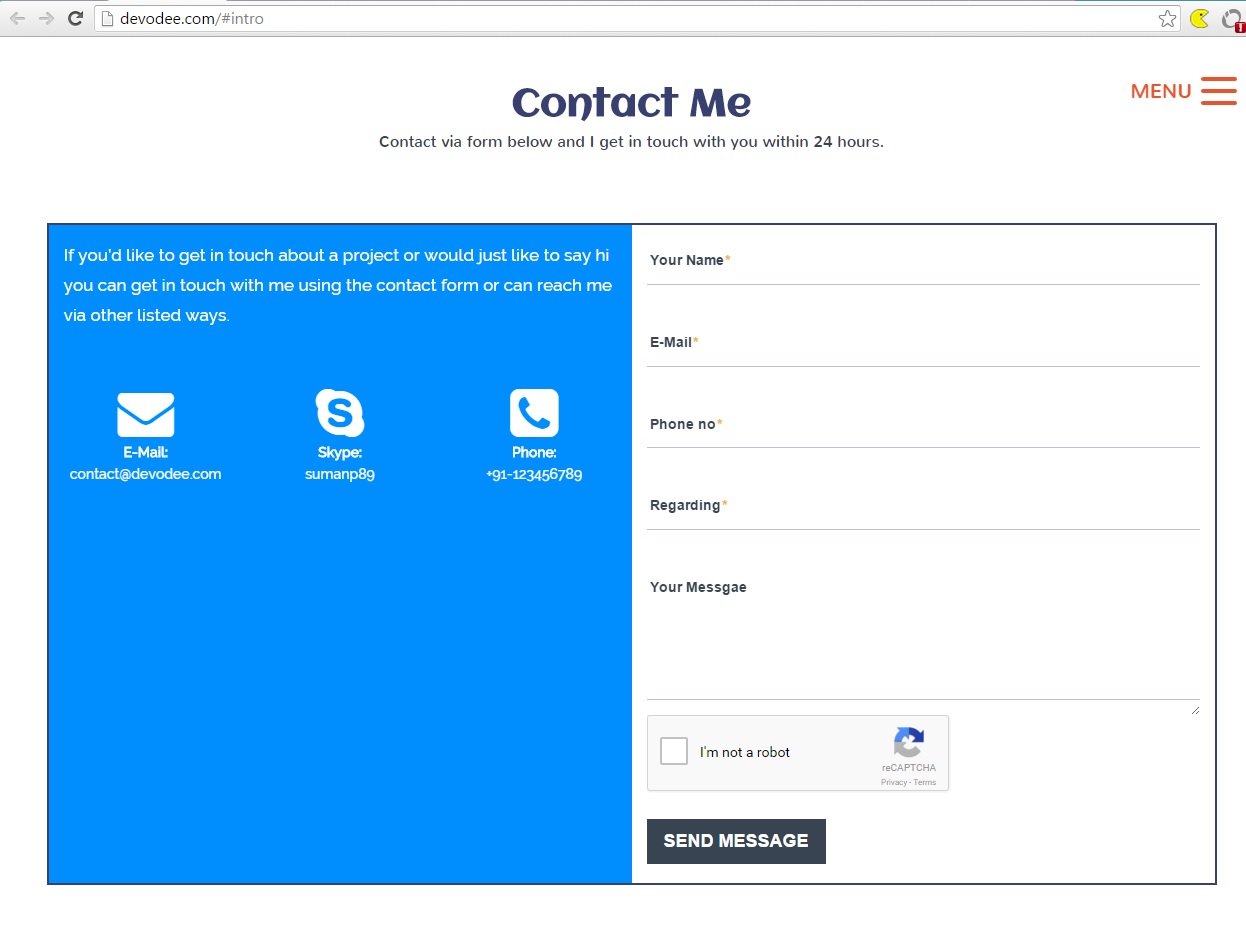
Task: Click the Contact Me heading
Action: coord(631,103)
